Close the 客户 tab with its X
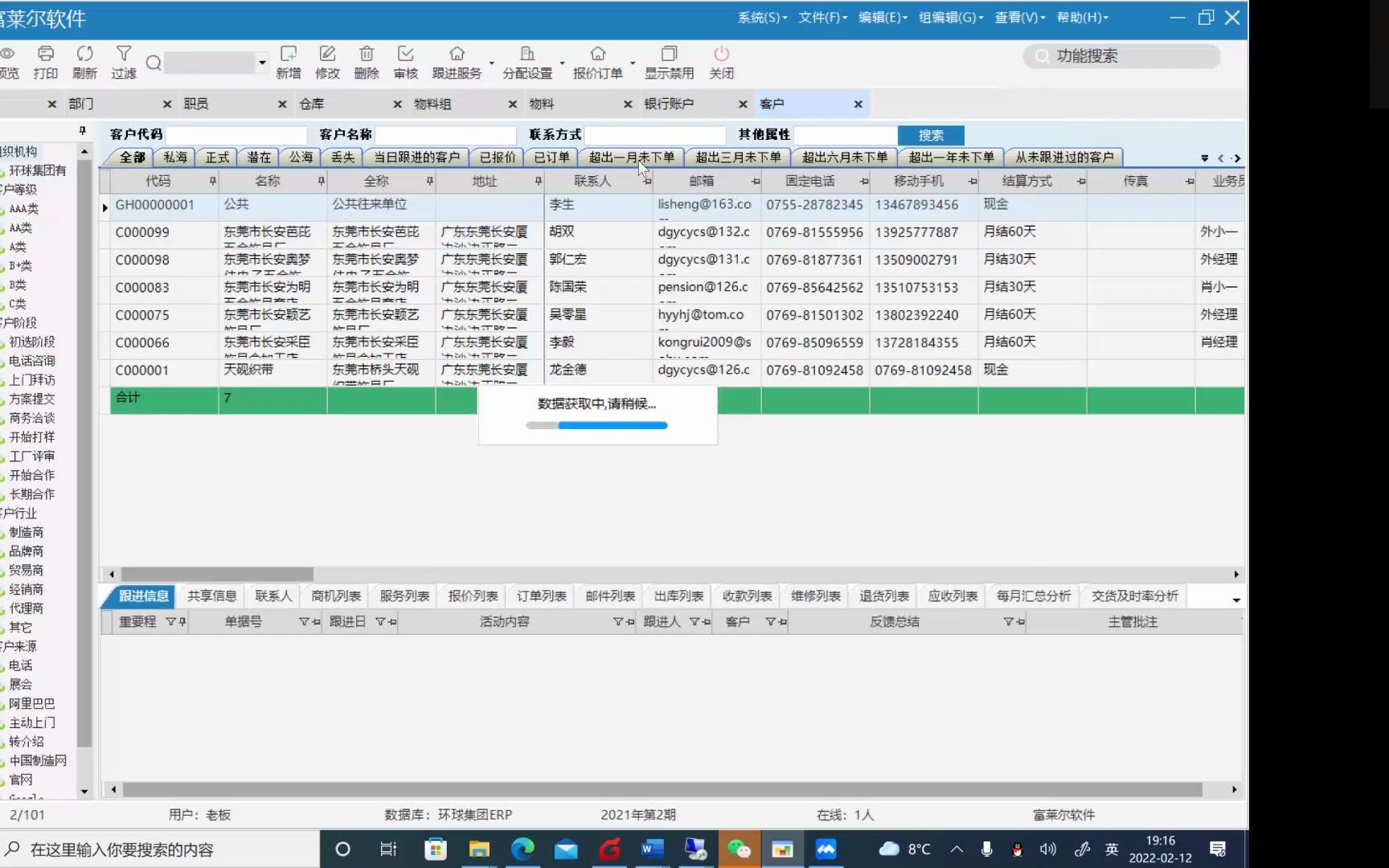This screenshot has height=868, width=1389. pyautogui.click(x=858, y=104)
